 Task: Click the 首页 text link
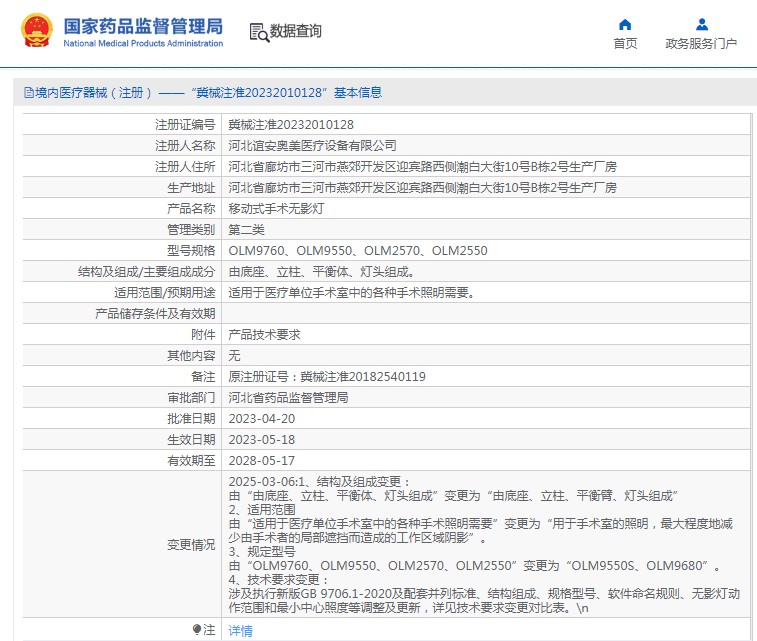pos(625,43)
